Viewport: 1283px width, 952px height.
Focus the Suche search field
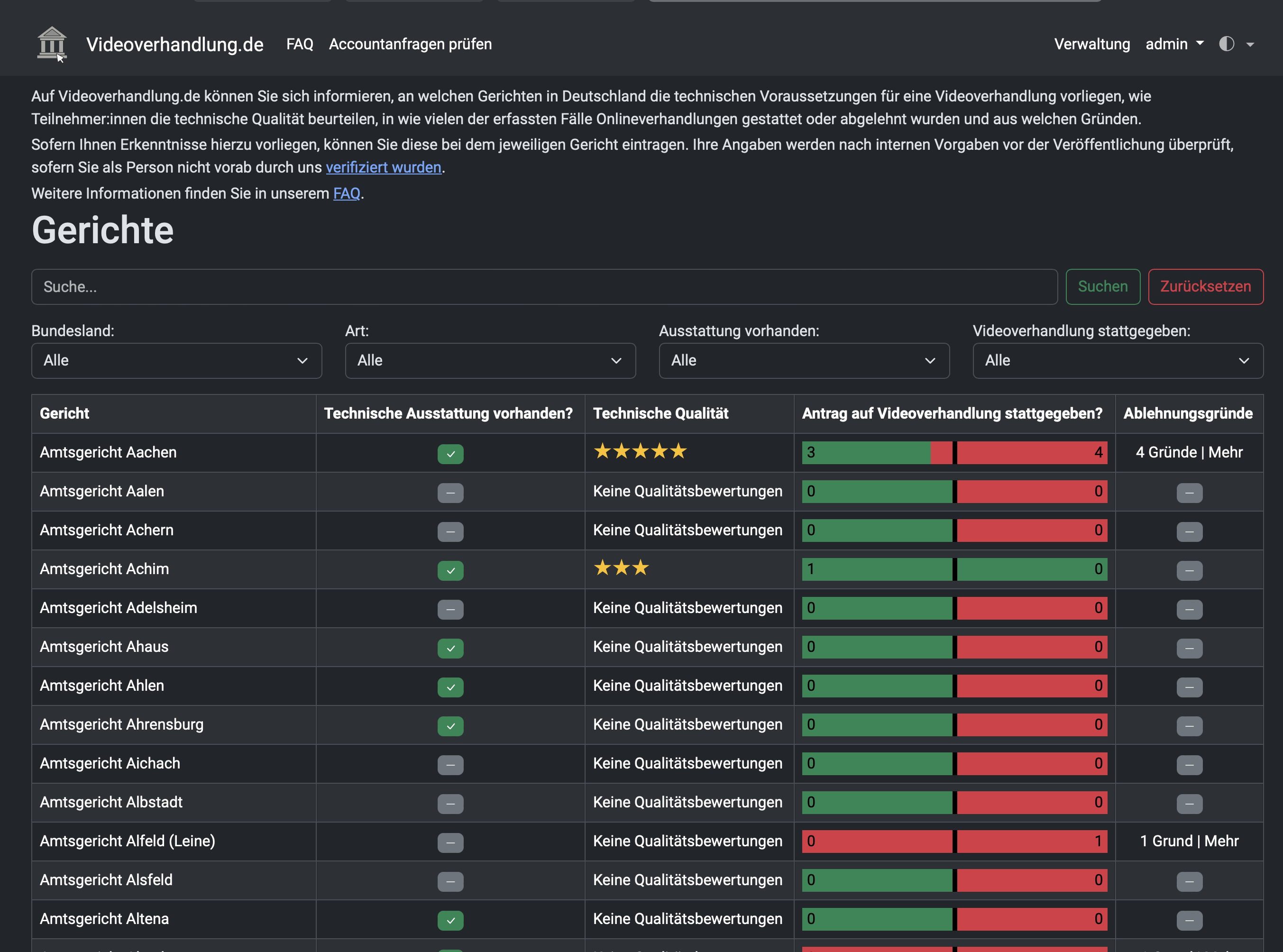[x=544, y=286]
